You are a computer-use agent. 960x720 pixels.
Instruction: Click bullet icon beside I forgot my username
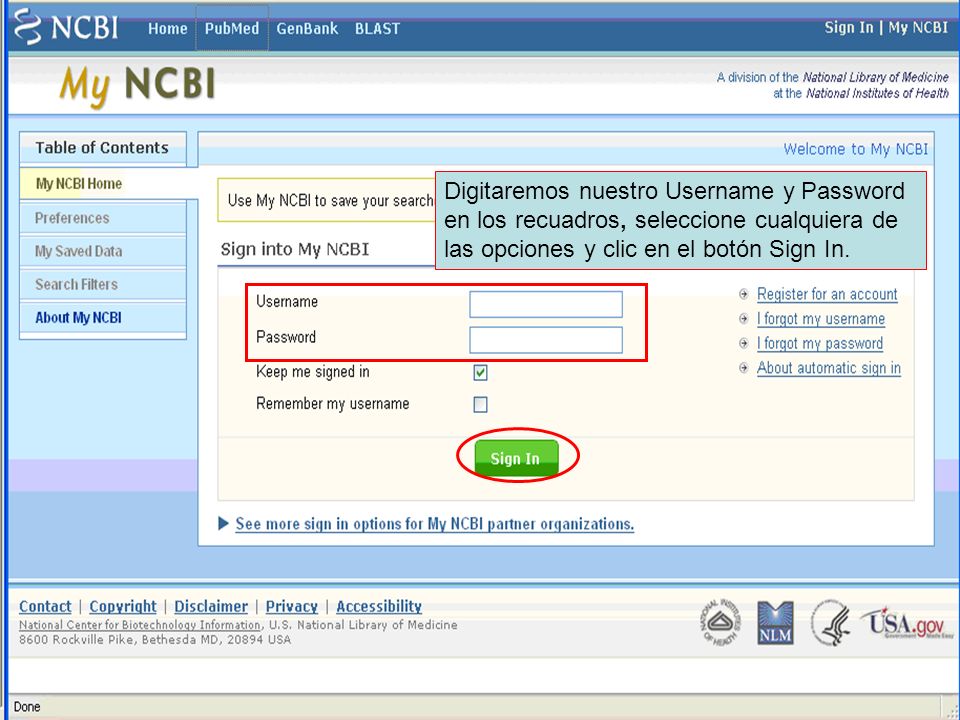pos(744,319)
